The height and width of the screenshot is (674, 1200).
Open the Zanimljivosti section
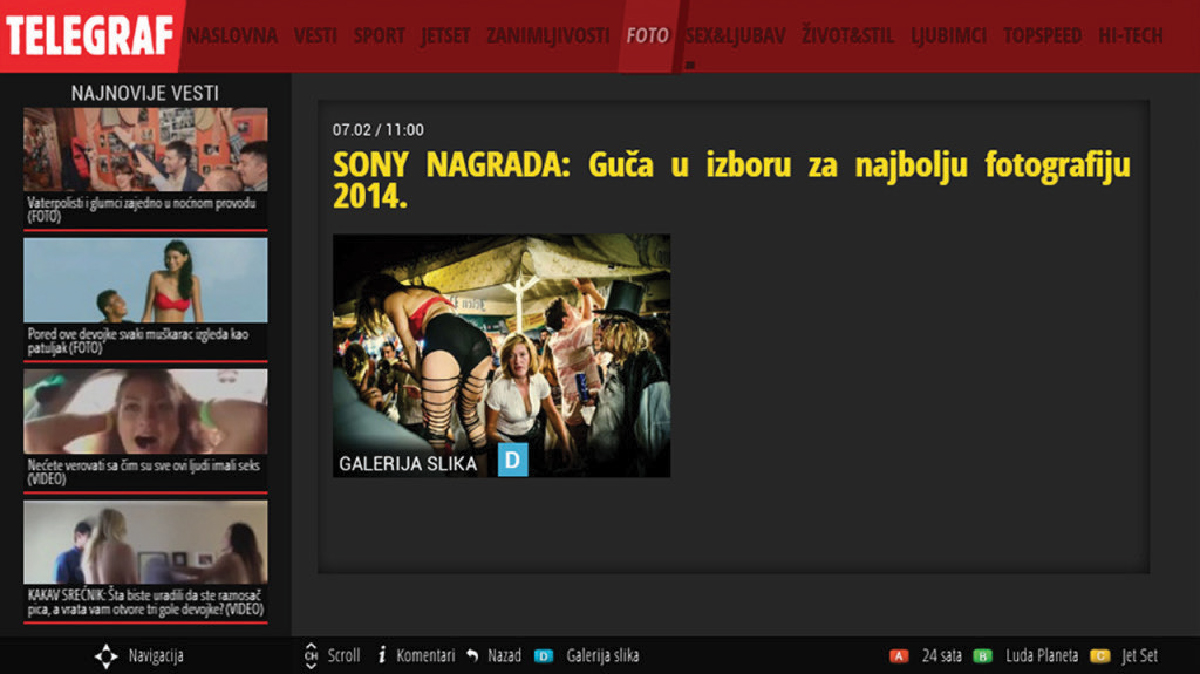click(547, 36)
